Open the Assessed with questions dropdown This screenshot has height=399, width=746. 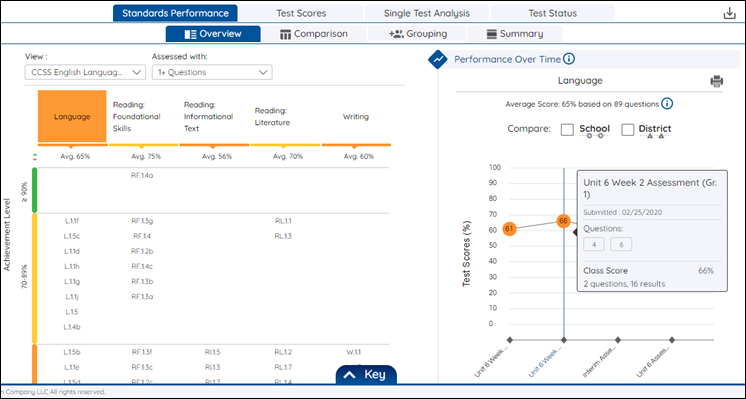pyautogui.click(x=212, y=72)
